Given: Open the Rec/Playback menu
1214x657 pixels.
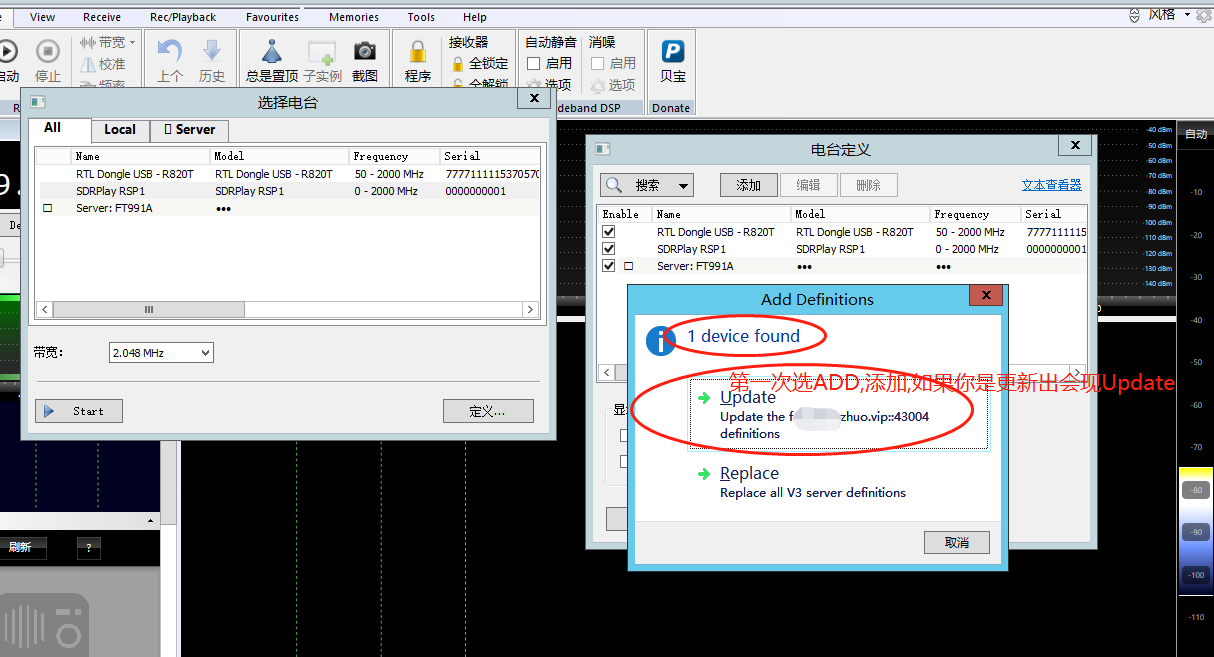Looking at the screenshot, I should point(183,17).
